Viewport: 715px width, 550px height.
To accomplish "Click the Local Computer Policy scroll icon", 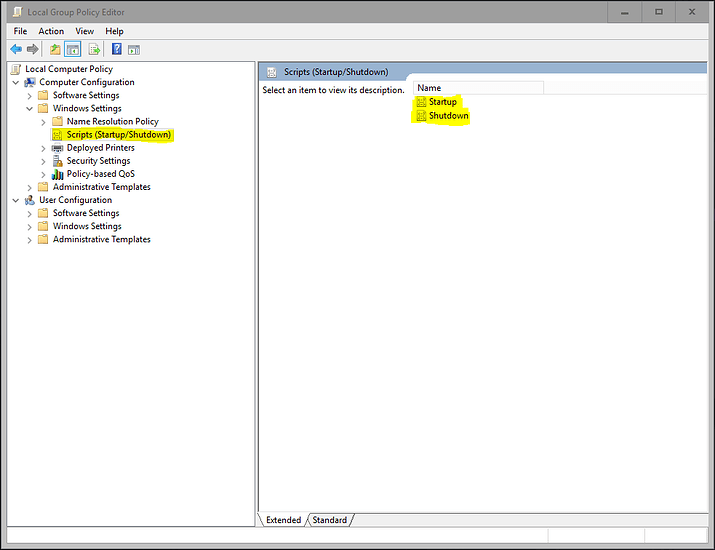I will coord(16,69).
